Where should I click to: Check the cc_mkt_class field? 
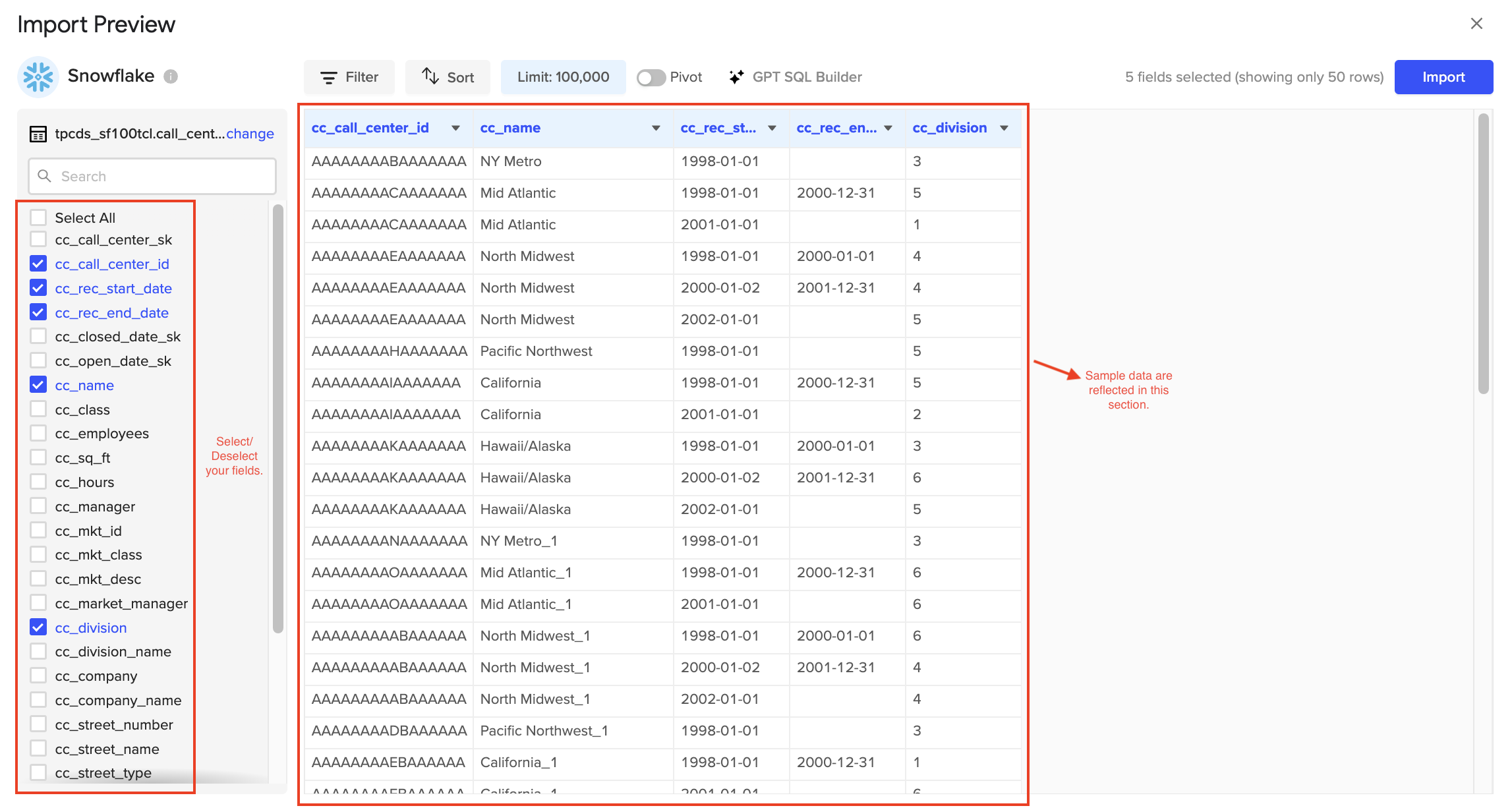click(38, 555)
